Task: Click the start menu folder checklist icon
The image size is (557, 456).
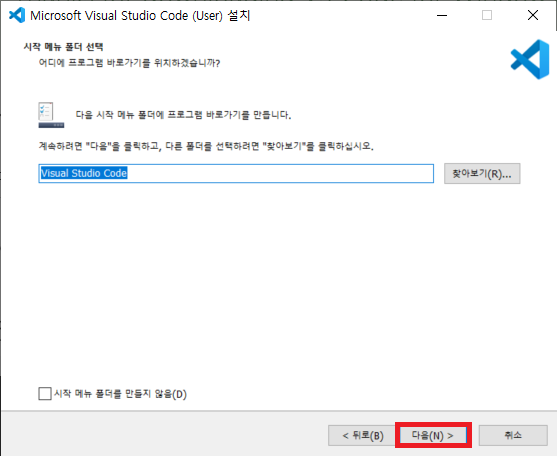Action: [x=51, y=115]
